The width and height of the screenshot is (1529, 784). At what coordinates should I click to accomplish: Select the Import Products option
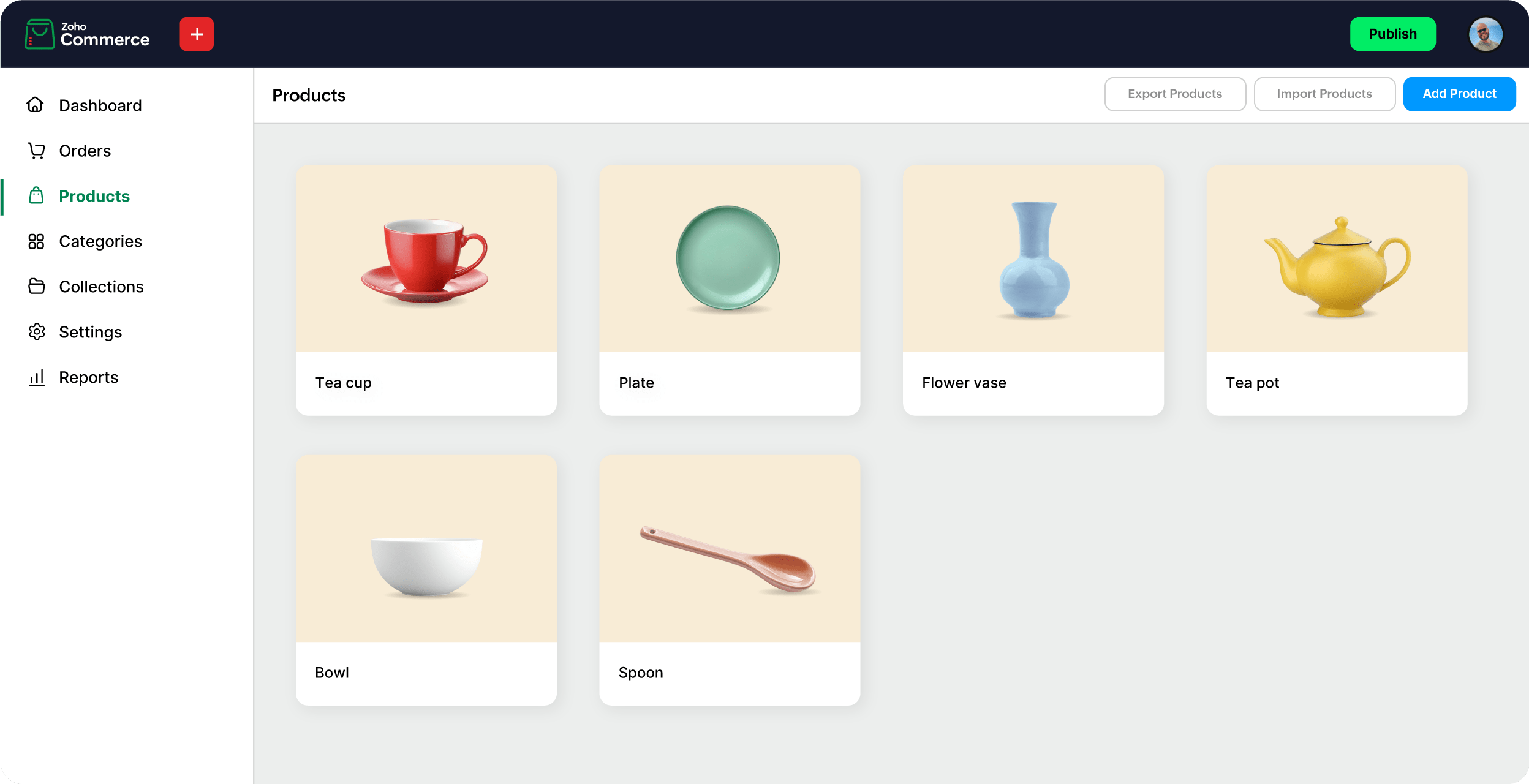click(x=1325, y=94)
